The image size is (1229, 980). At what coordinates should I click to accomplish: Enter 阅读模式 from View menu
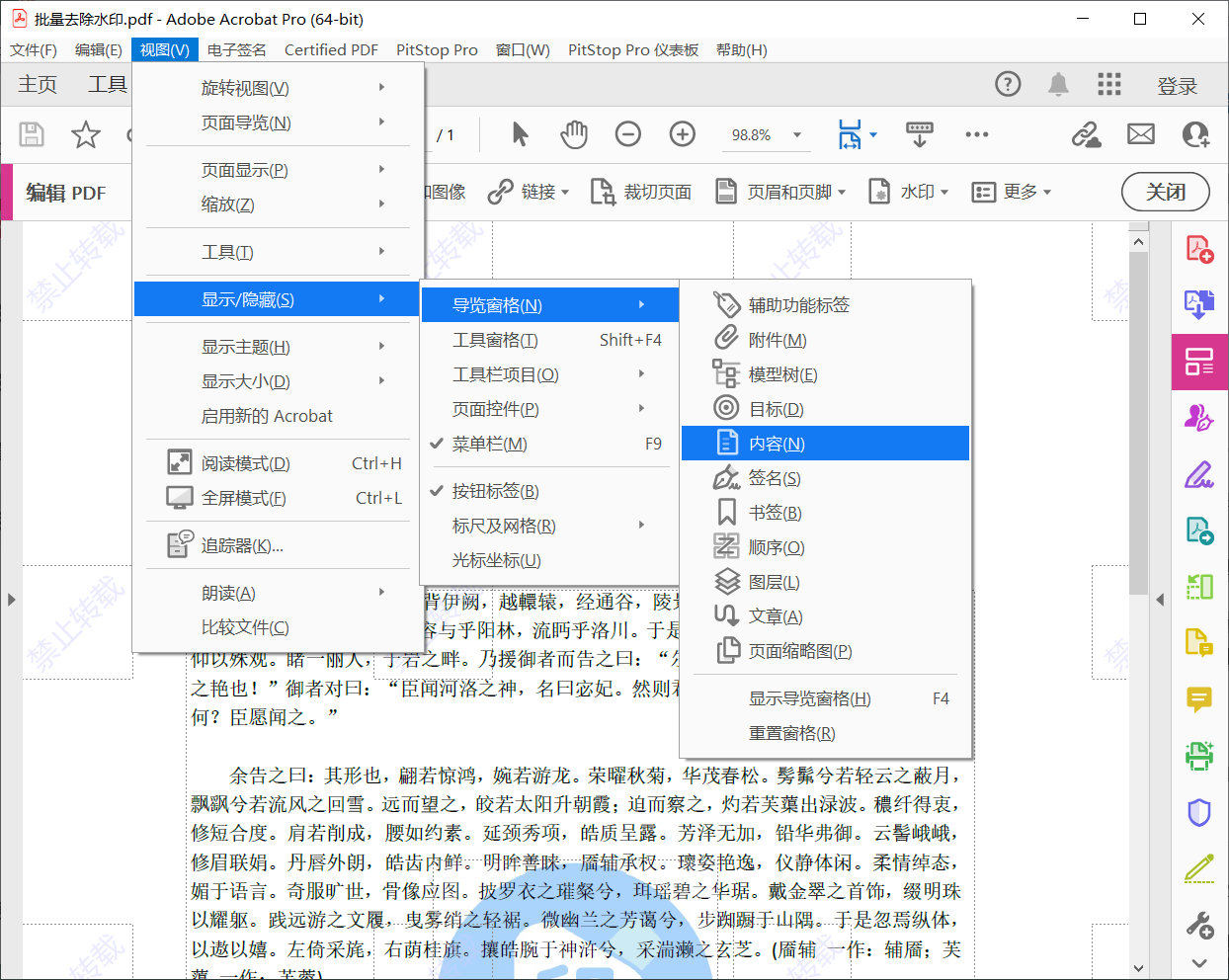[x=278, y=463]
